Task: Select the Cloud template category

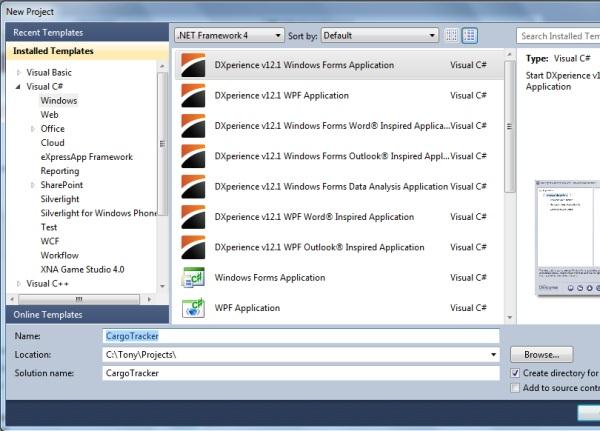Action: click(x=52, y=143)
